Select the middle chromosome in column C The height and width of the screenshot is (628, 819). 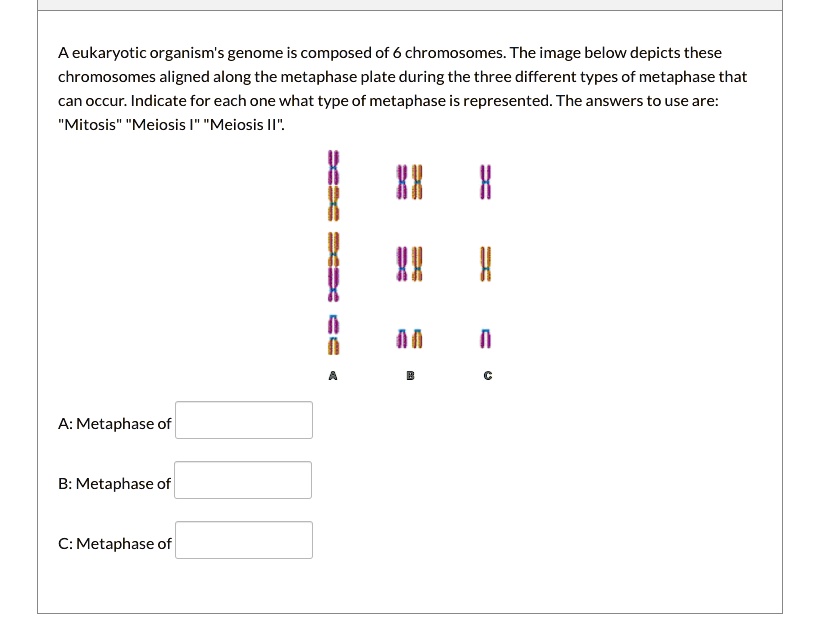click(x=486, y=263)
